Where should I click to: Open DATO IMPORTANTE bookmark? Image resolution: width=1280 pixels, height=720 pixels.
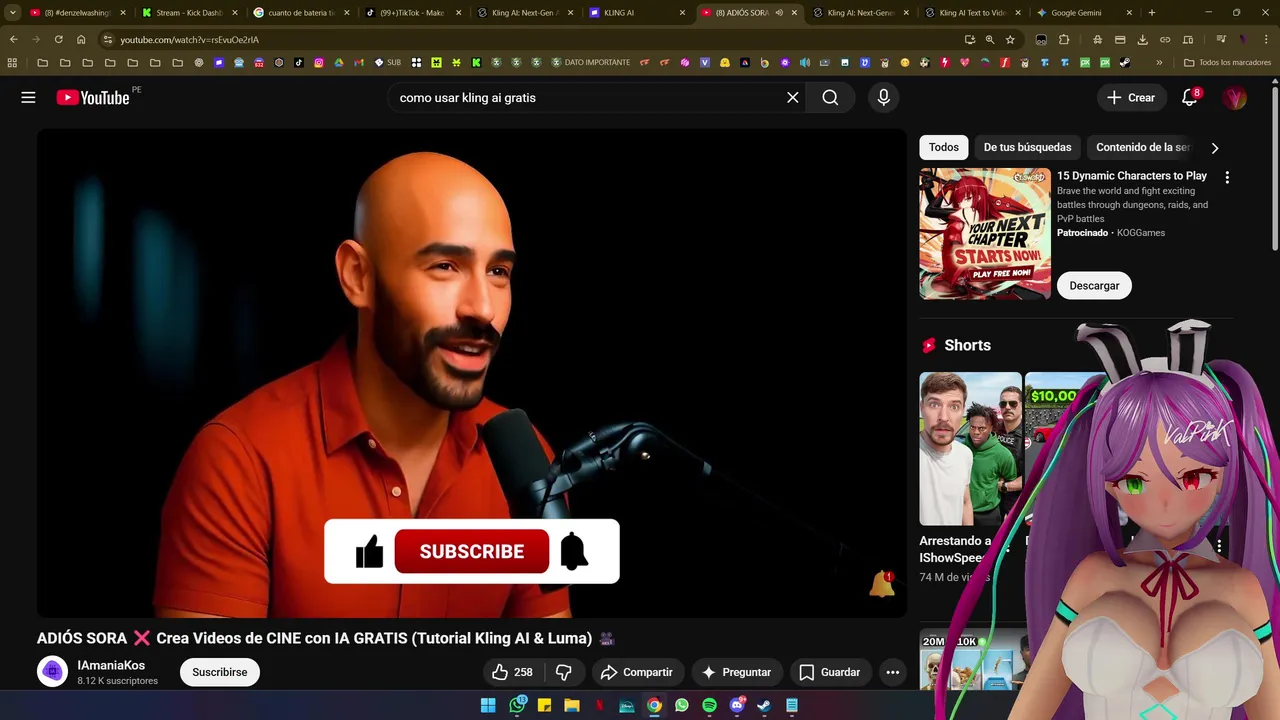[591, 62]
